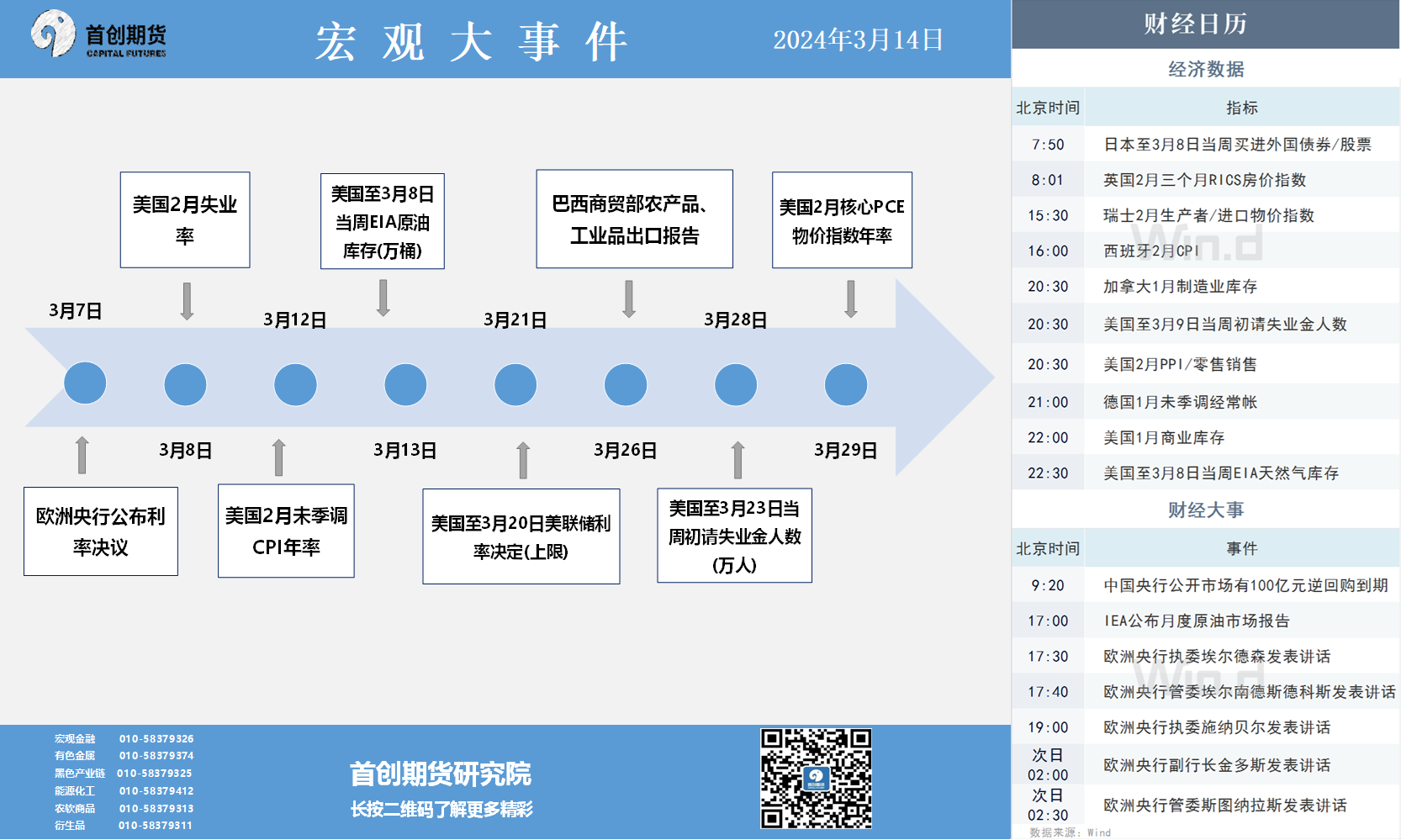Screen dimensions: 1401x840
Task: Select the 欧洲央行管委斯图纳拉斯发表讲话 row
Action: (1205, 805)
